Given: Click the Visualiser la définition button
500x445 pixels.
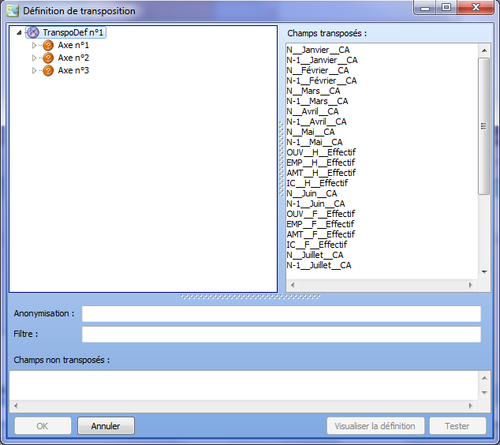Looking at the screenshot, I should point(375,426).
